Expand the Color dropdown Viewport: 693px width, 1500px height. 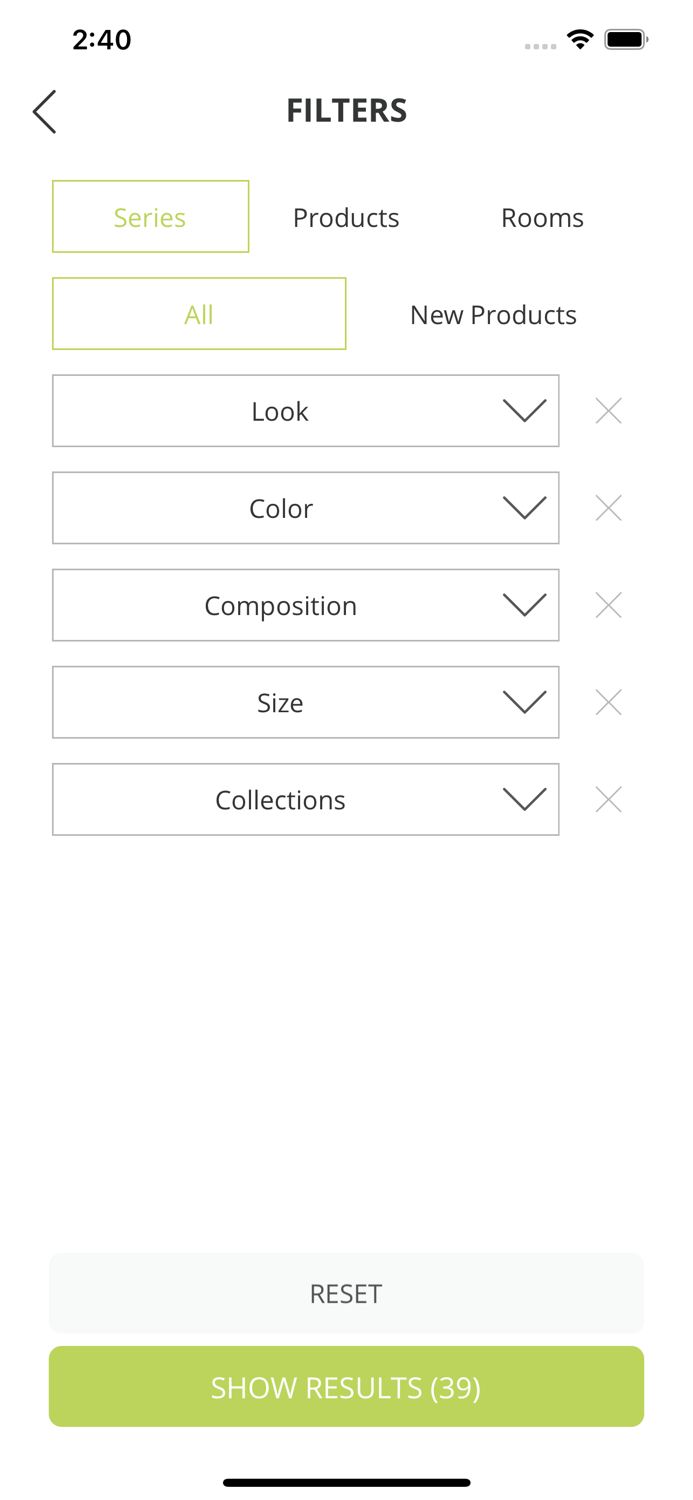pyautogui.click(x=305, y=508)
